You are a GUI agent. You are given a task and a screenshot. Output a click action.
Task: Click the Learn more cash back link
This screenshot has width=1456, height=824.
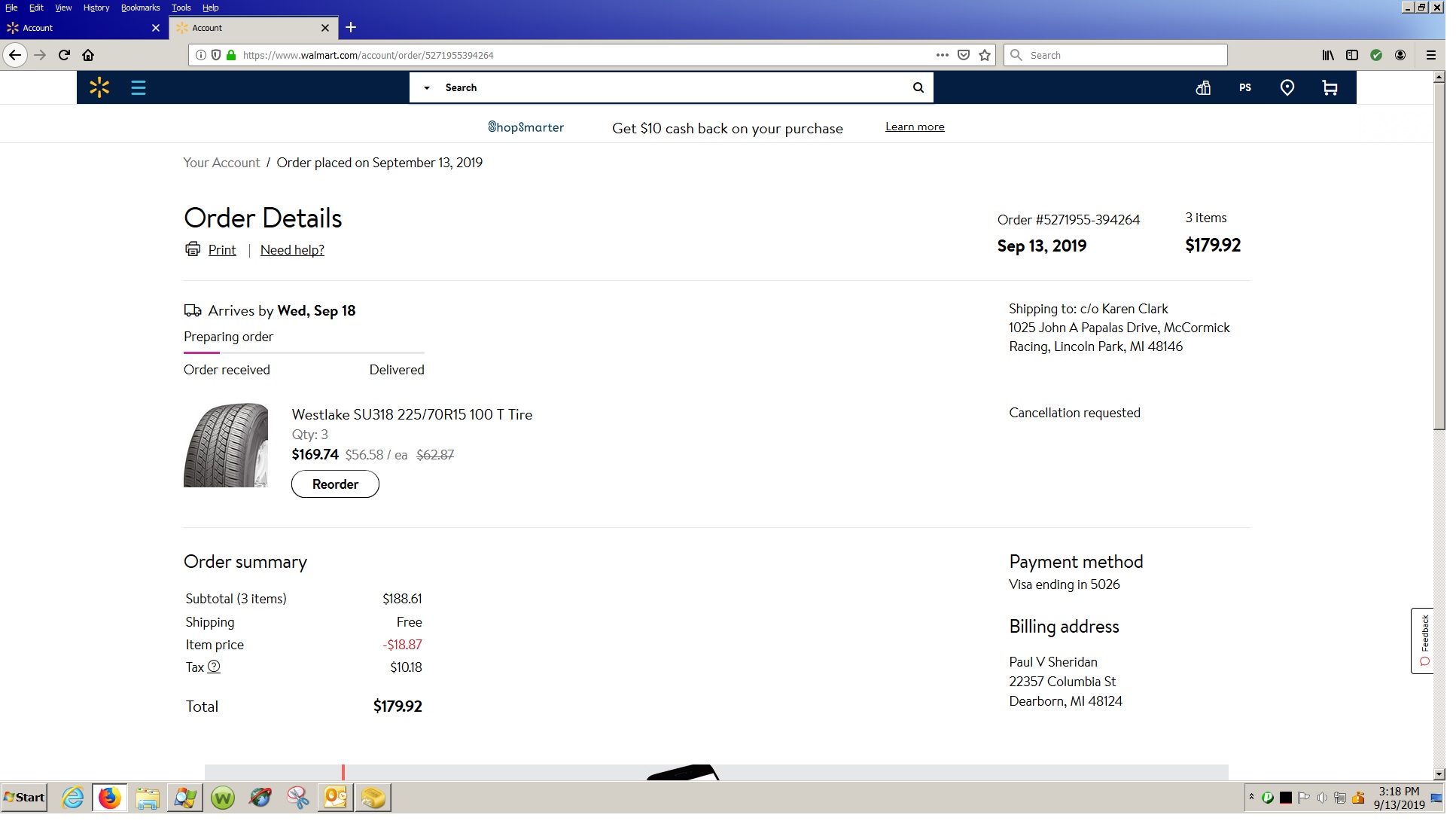[915, 127]
